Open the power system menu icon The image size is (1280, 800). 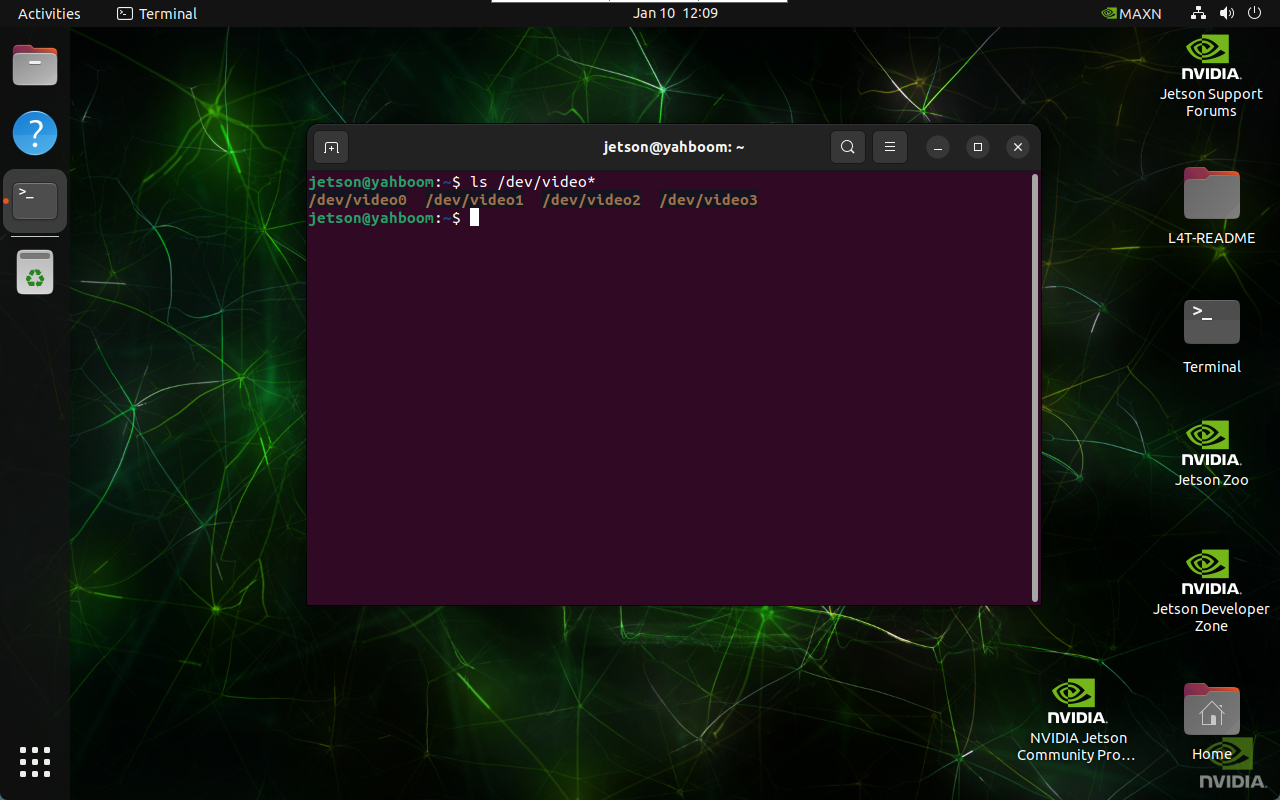coord(1255,14)
